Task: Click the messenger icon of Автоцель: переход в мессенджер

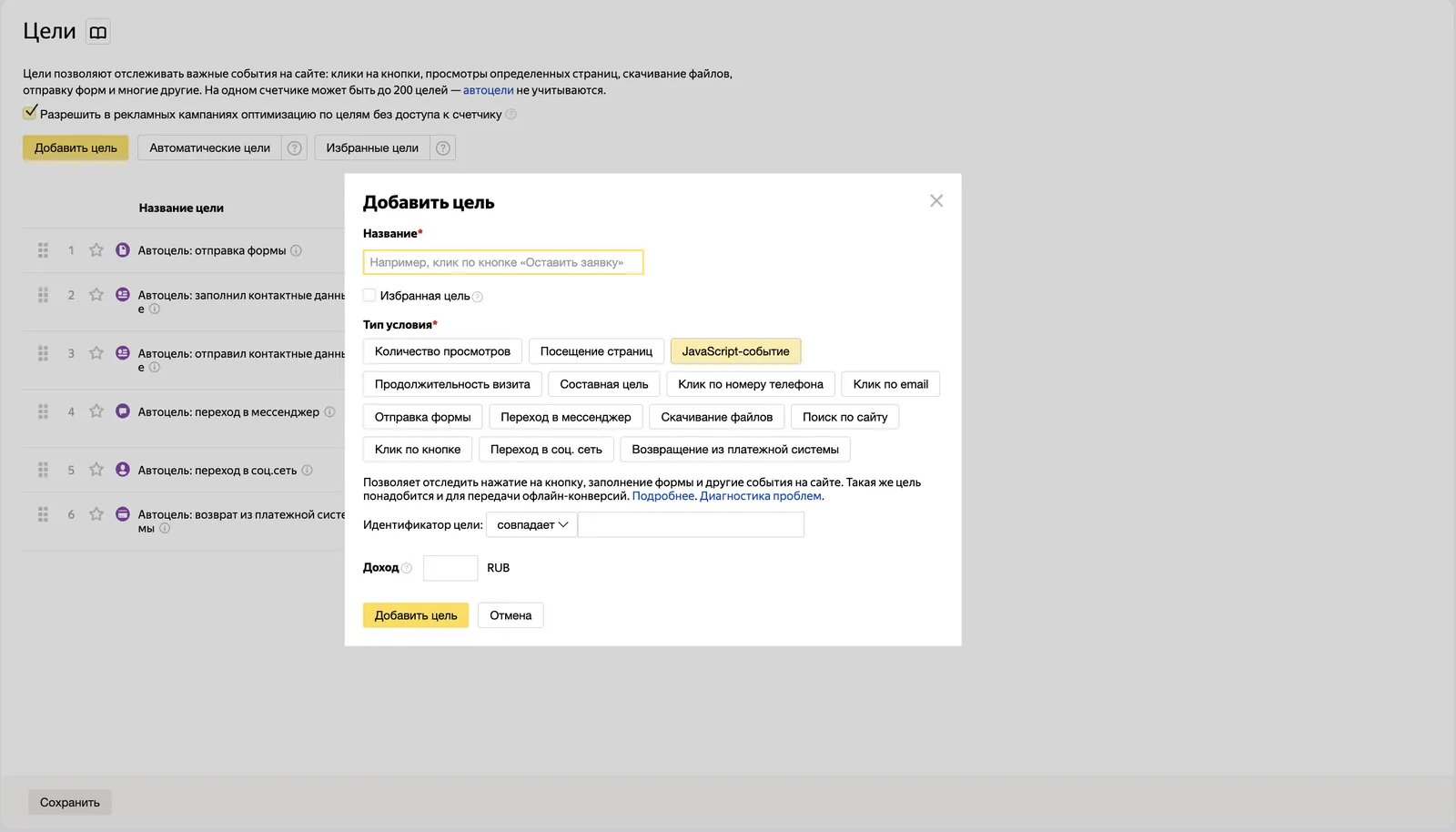Action: [123, 411]
